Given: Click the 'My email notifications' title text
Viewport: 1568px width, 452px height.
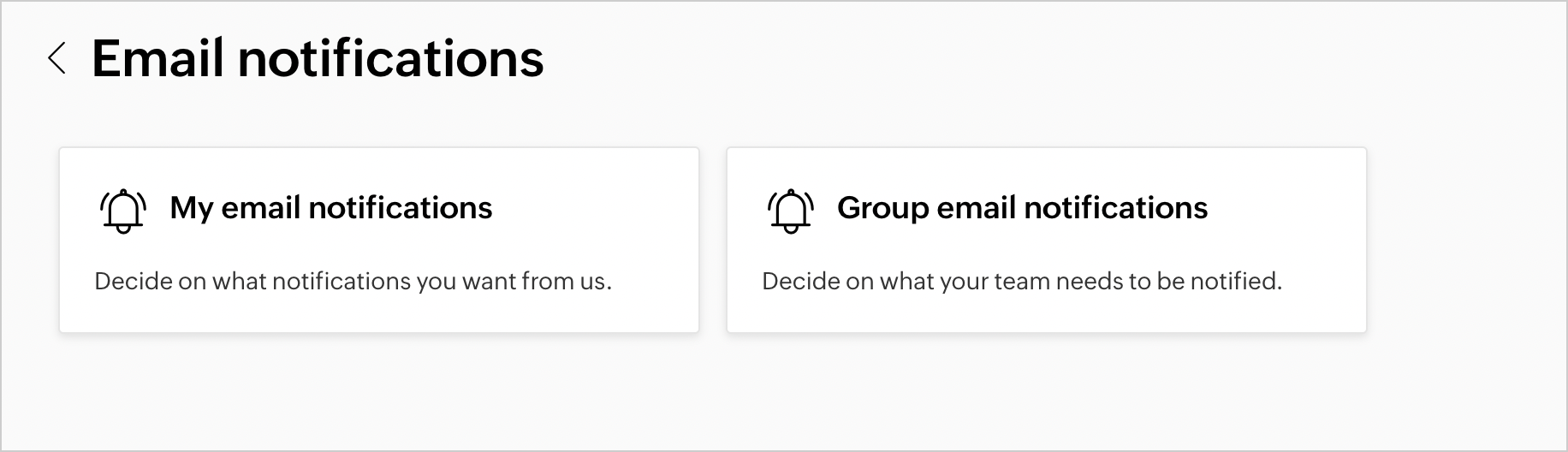Looking at the screenshot, I should click(330, 208).
